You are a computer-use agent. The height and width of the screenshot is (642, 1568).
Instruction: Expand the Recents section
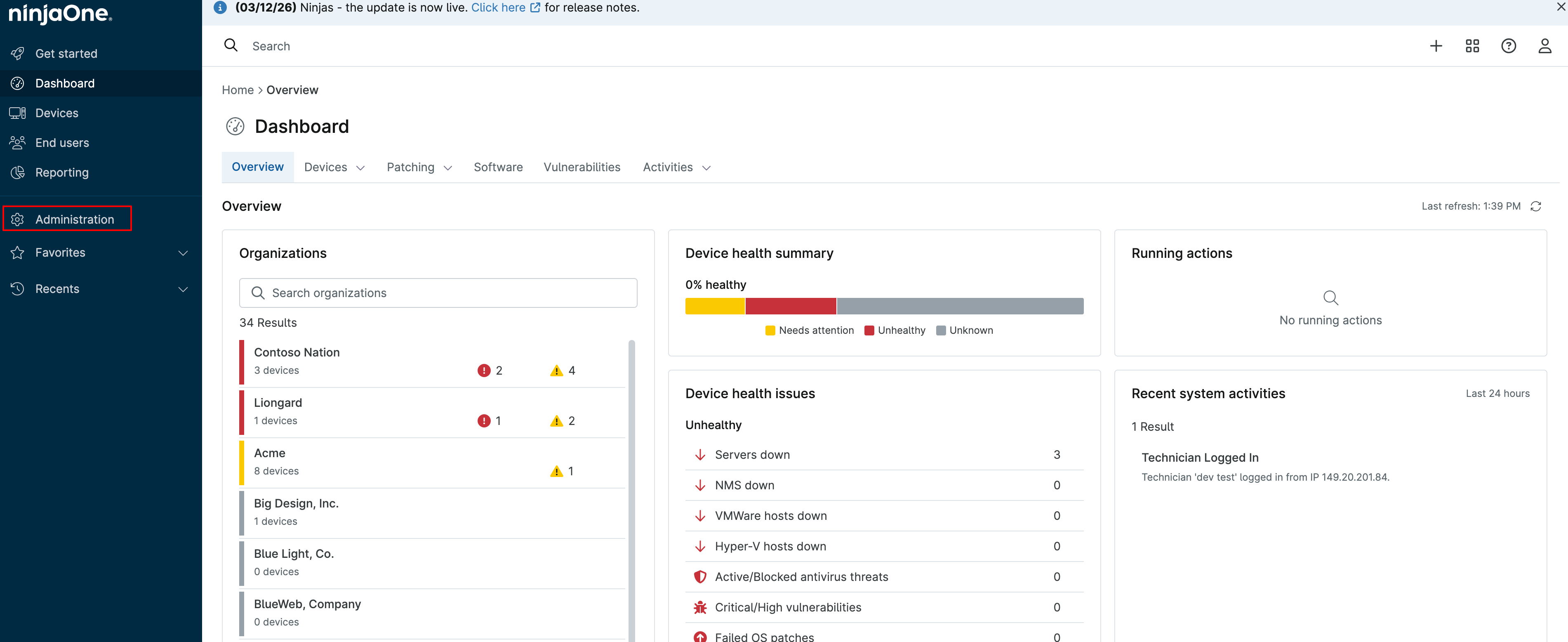[183, 289]
